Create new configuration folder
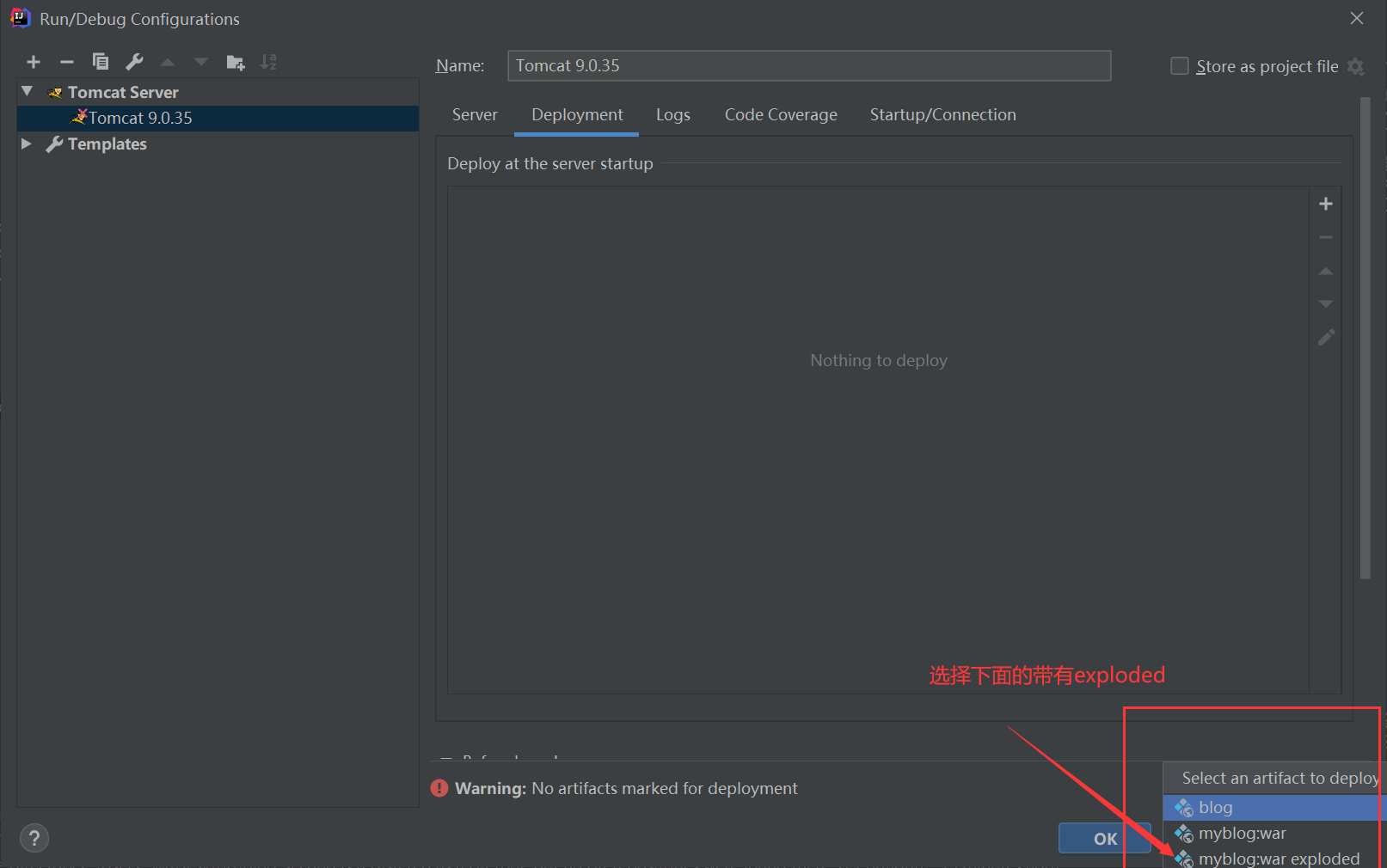Screen dimensions: 1387x868 235,62
